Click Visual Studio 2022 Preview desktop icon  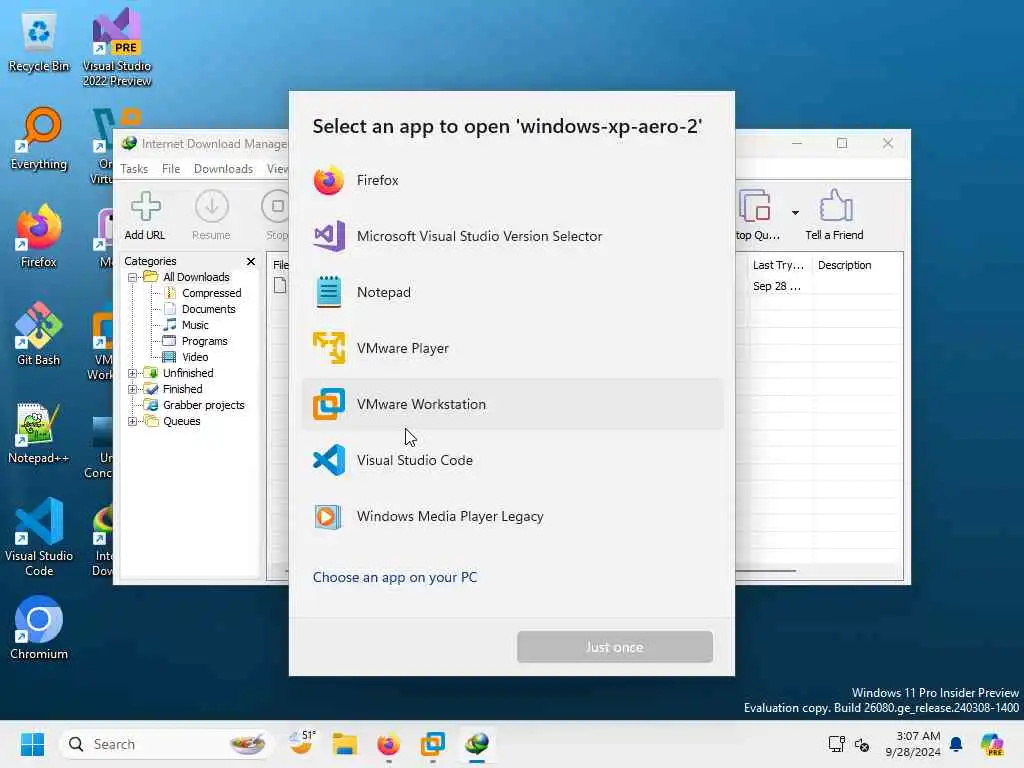117,47
